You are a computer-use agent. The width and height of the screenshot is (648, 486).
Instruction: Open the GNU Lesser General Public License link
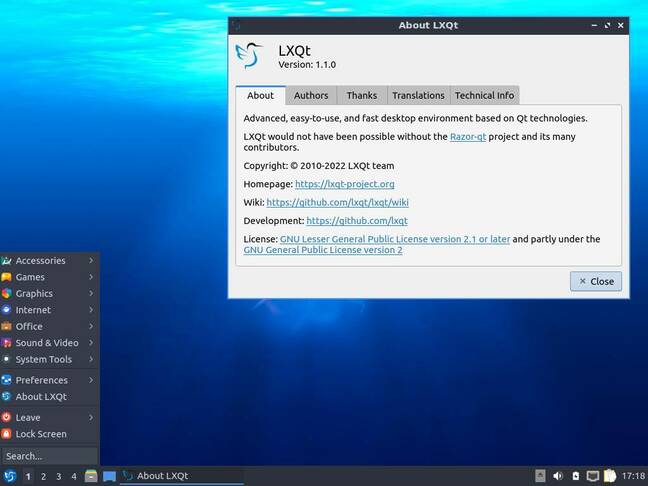point(395,239)
